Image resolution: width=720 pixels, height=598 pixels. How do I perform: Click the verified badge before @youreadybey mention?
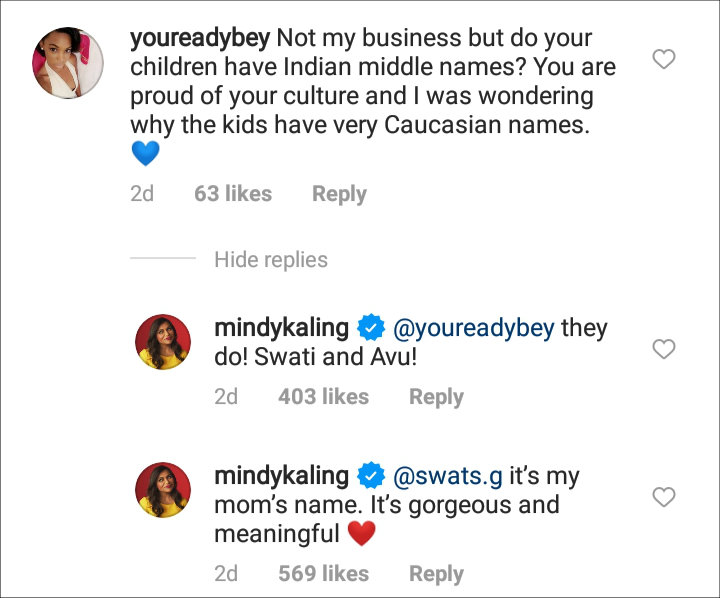coord(370,328)
